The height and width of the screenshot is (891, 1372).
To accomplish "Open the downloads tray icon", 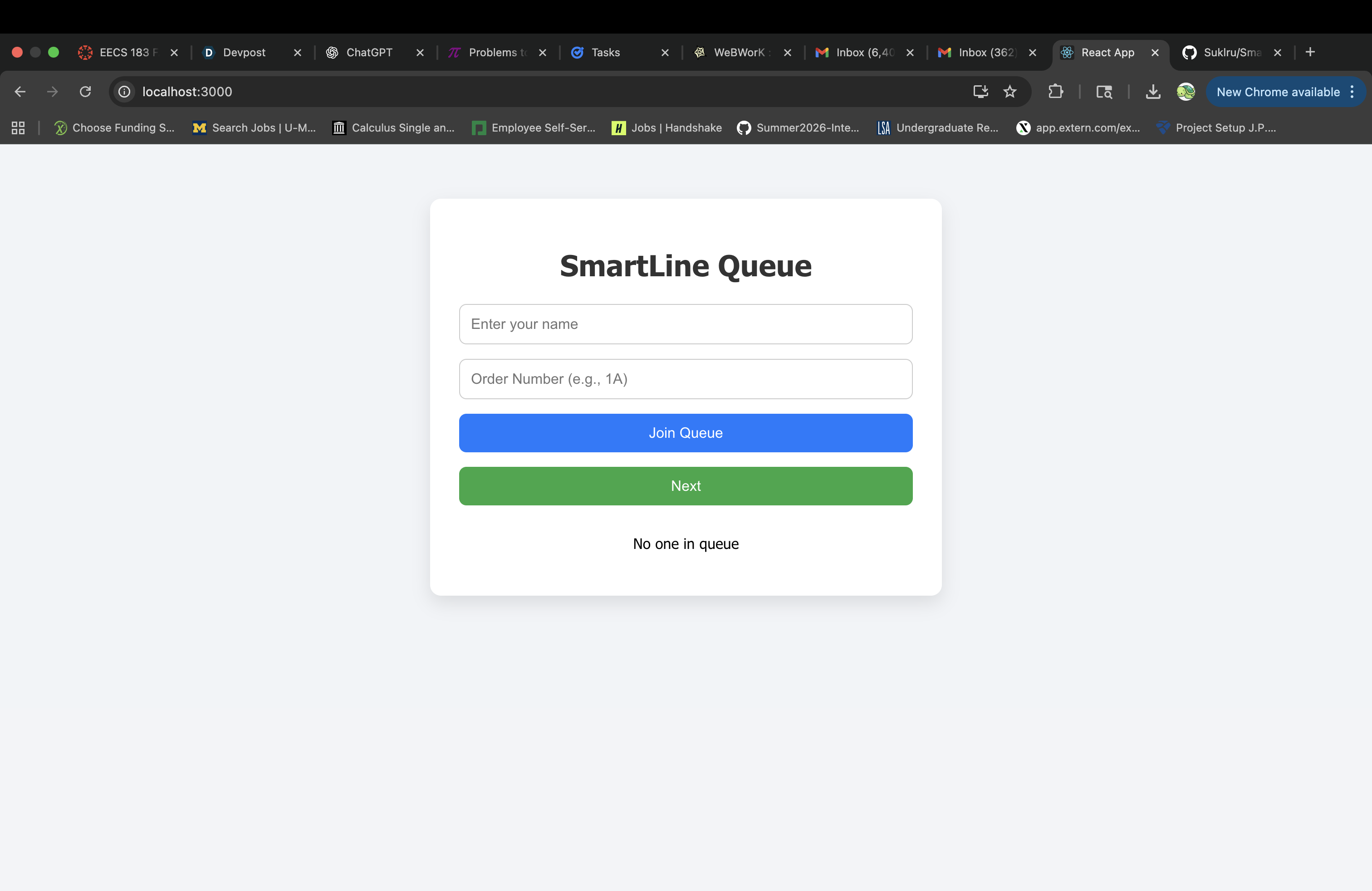I will tap(1153, 92).
